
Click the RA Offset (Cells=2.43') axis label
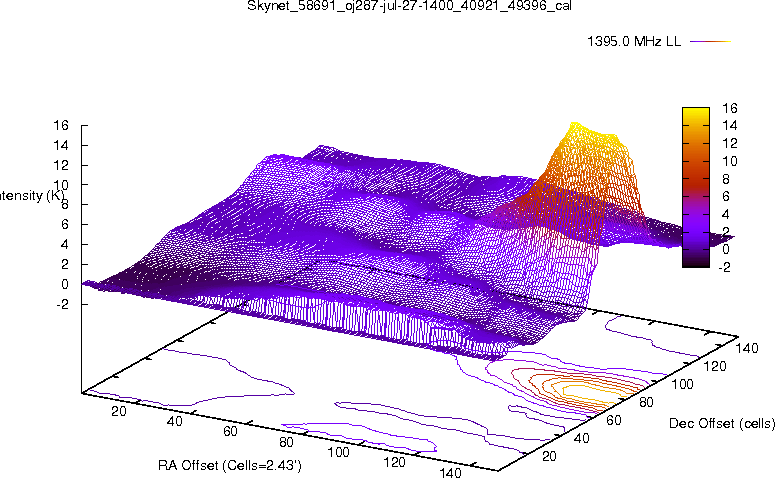230,465
